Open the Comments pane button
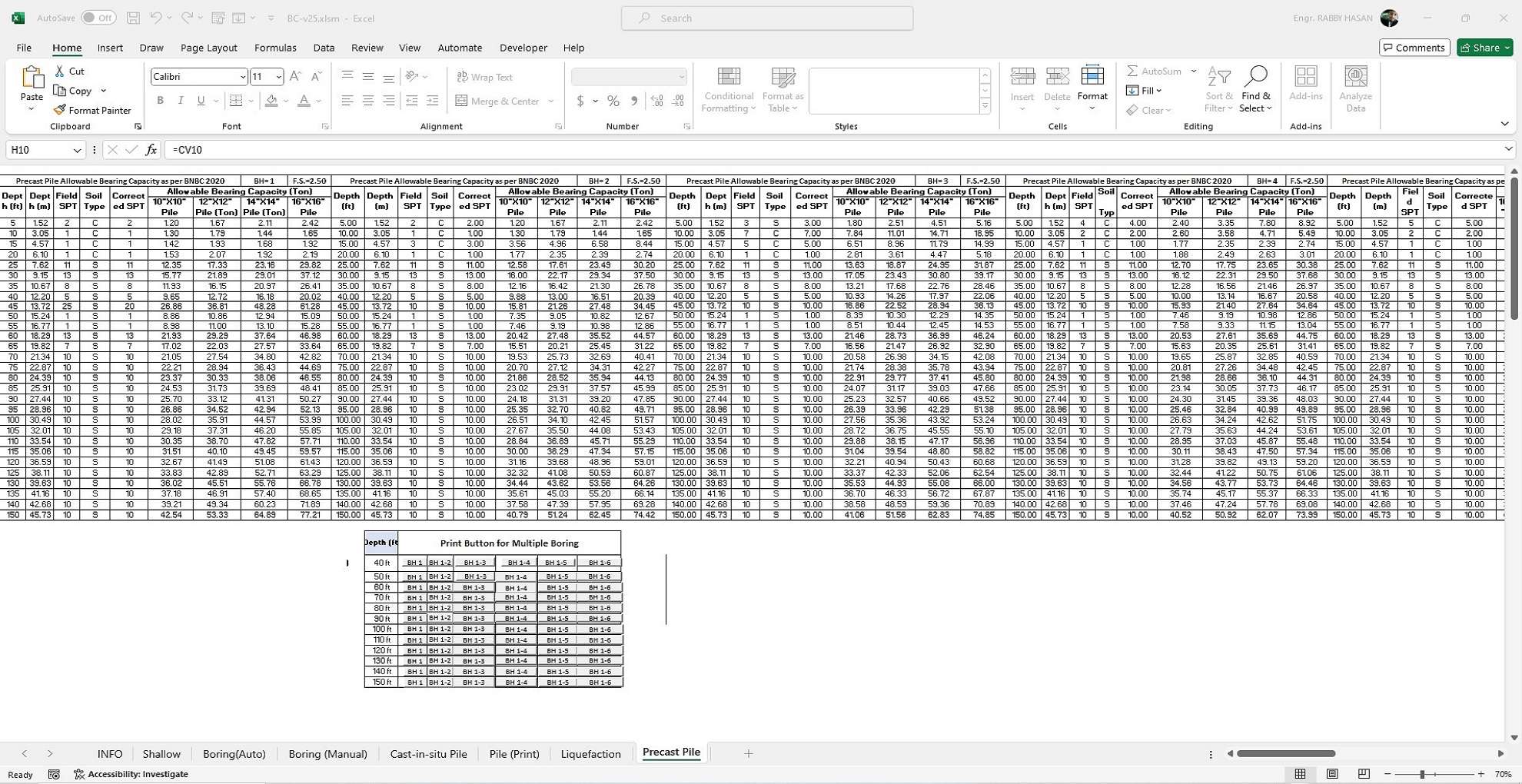1522x784 pixels. 1414,48
